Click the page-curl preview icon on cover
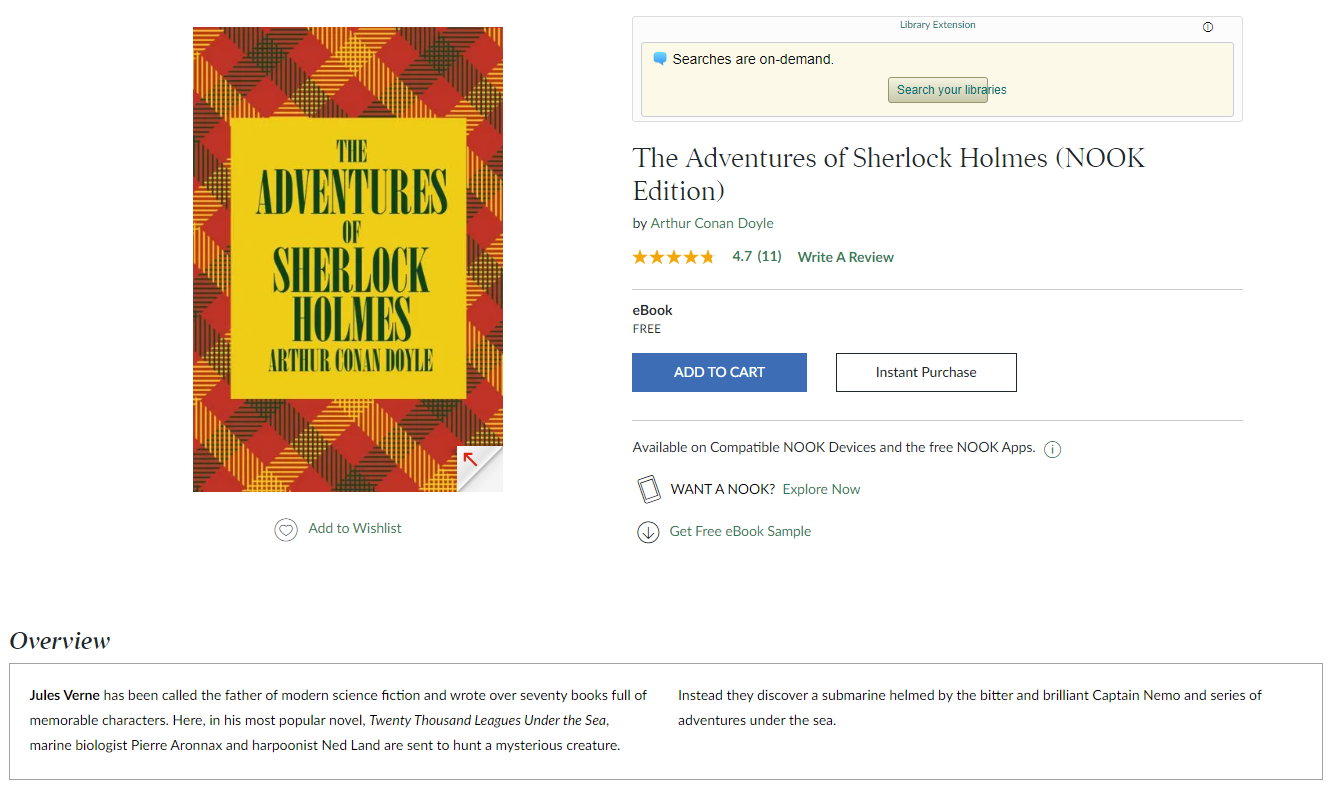The height and width of the screenshot is (801, 1338). [x=479, y=468]
